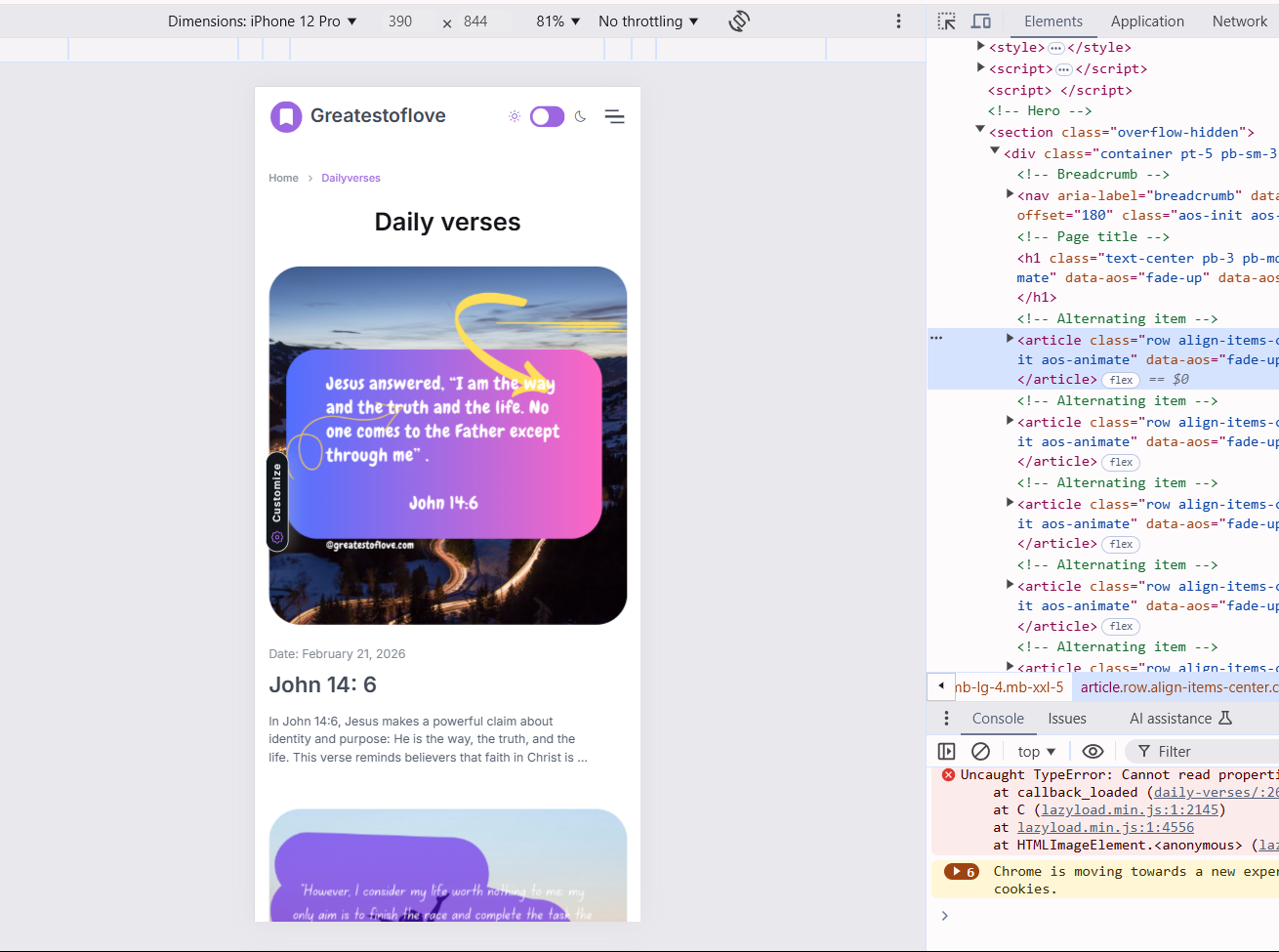Viewport: 1279px width, 952px height.
Task: Click the ellipsis beside the selected article
Action: coord(936,338)
